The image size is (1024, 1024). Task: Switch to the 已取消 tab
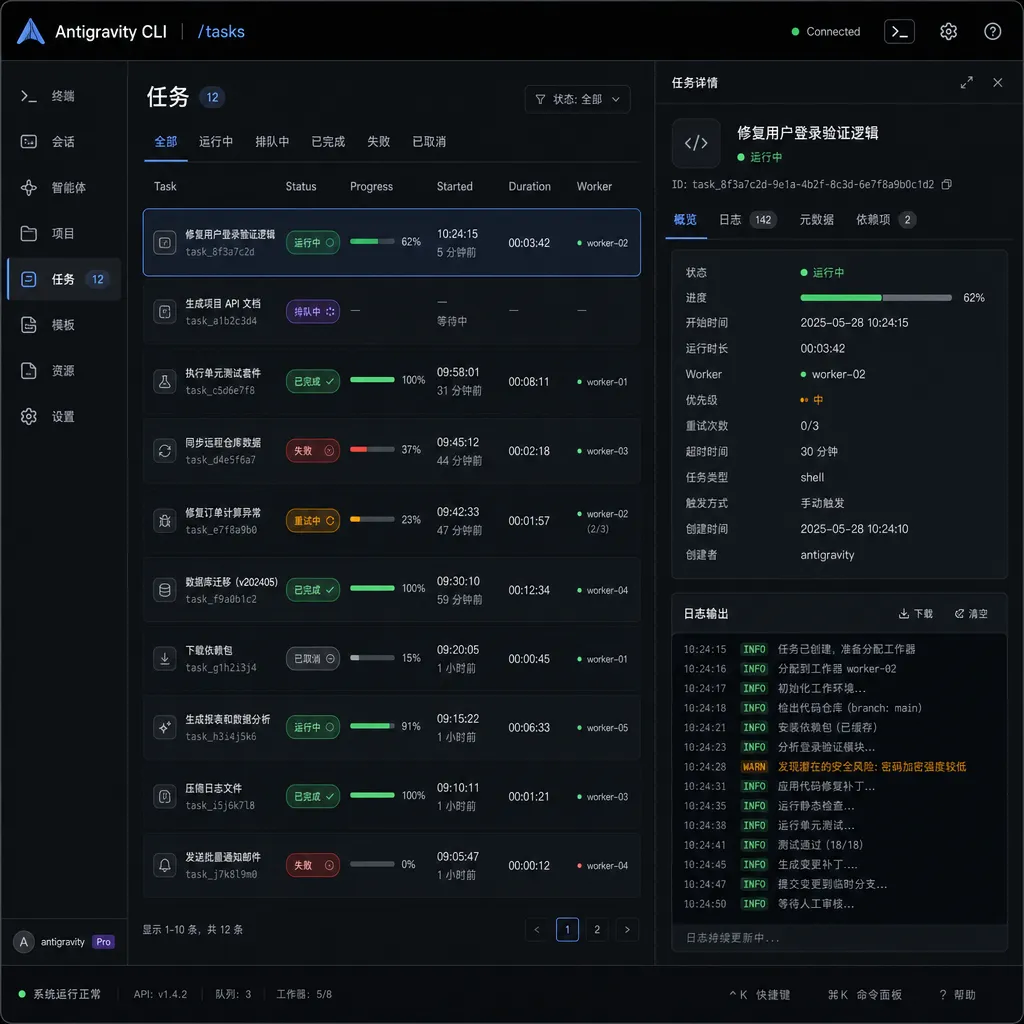pyautogui.click(x=429, y=142)
